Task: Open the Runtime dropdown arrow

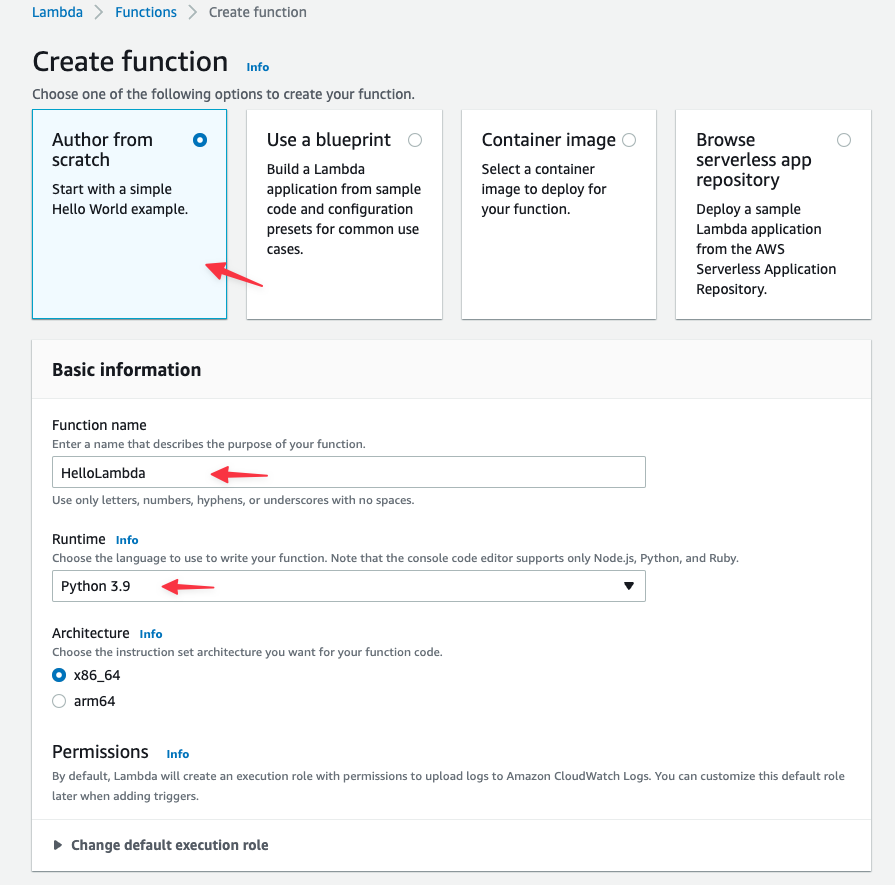Action: [628, 586]
